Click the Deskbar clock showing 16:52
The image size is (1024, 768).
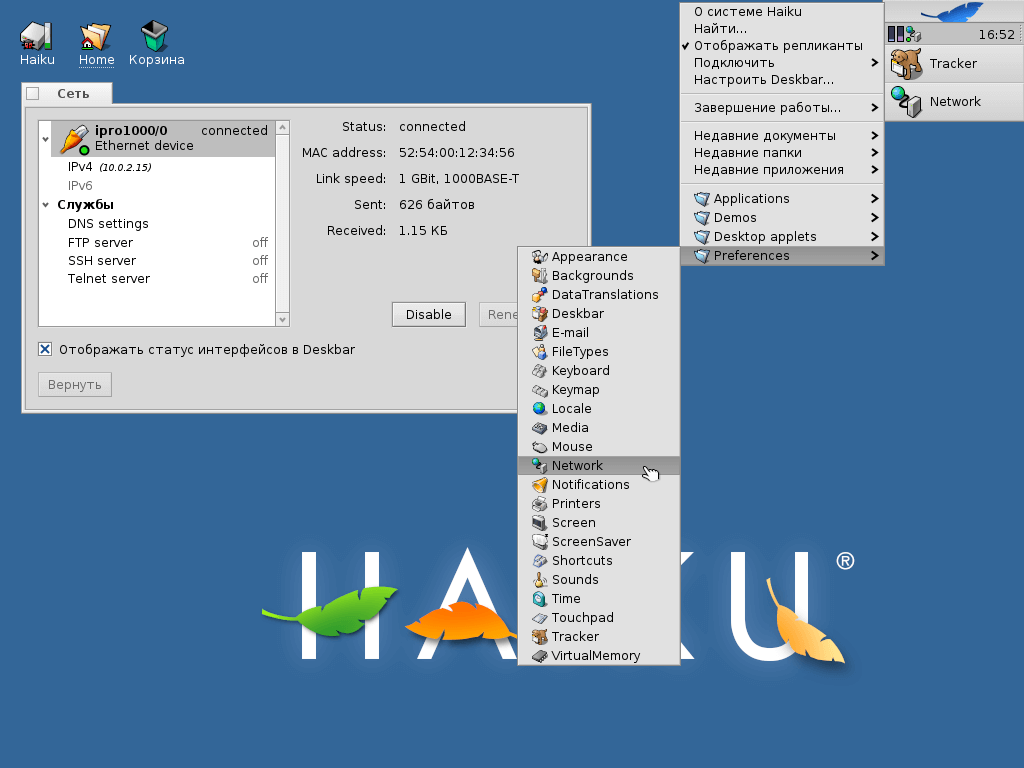[996, 35]
